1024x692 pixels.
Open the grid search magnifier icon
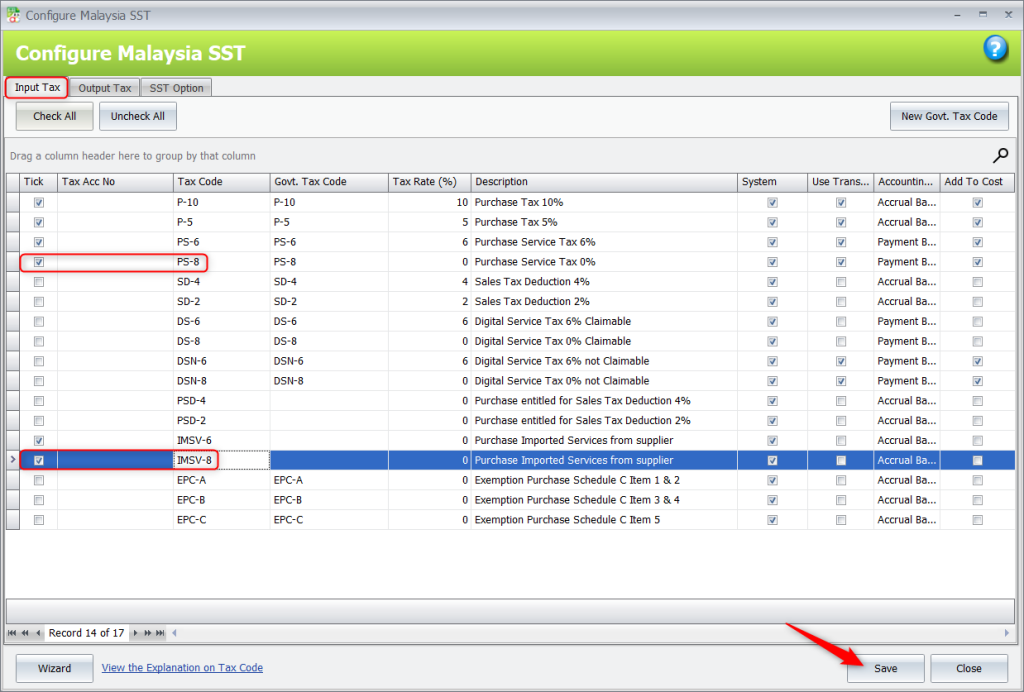click(999, 156)
